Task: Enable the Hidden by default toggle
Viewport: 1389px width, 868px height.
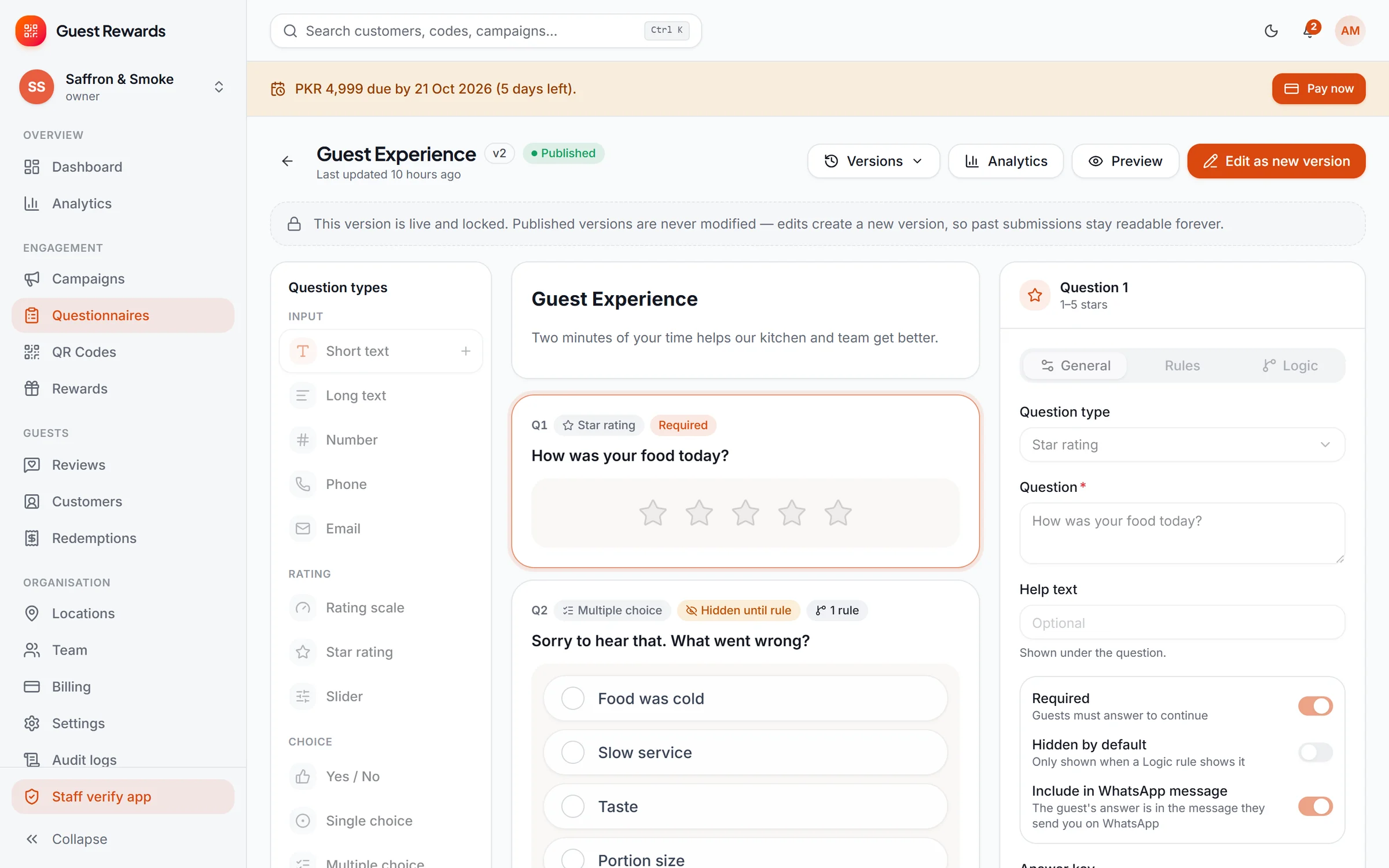Action: [1315, 752]
